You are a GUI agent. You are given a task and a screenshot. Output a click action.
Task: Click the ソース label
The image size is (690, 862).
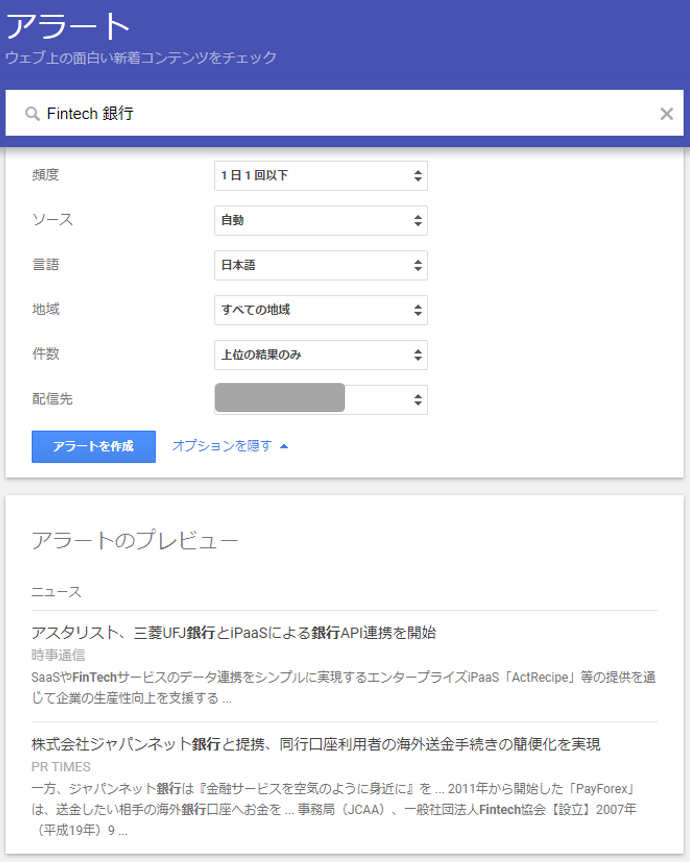(52, 219)
